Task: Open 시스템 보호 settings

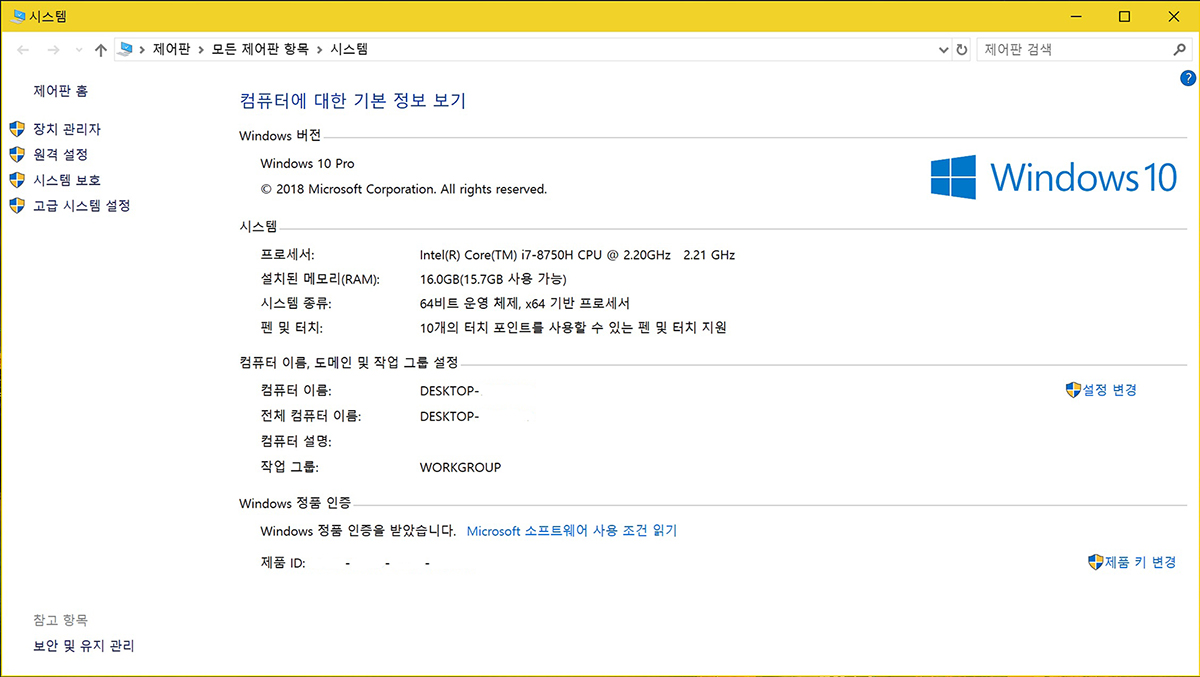Action: coord(67,180)
